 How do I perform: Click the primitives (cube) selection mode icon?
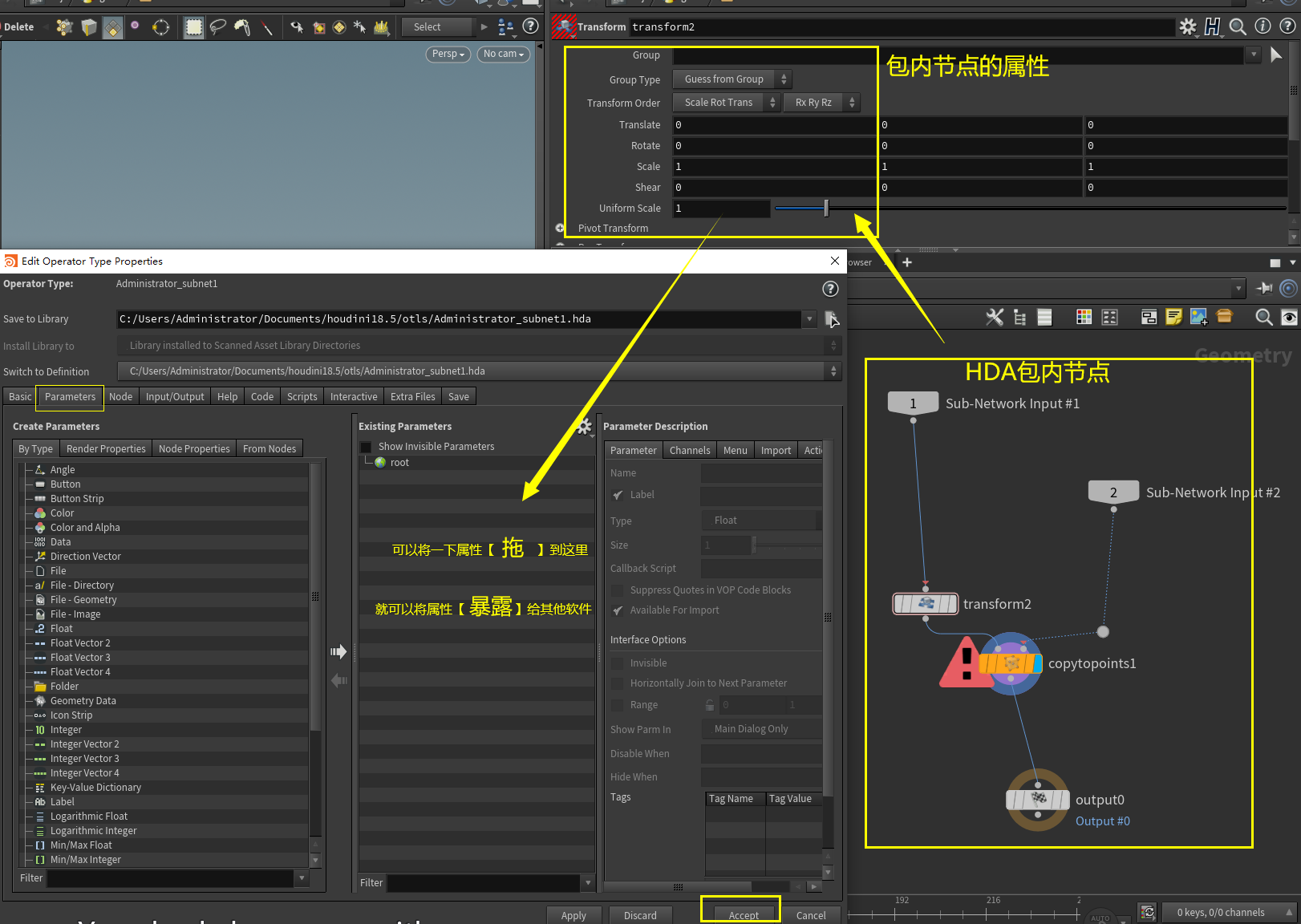click(x=89, y=27)
